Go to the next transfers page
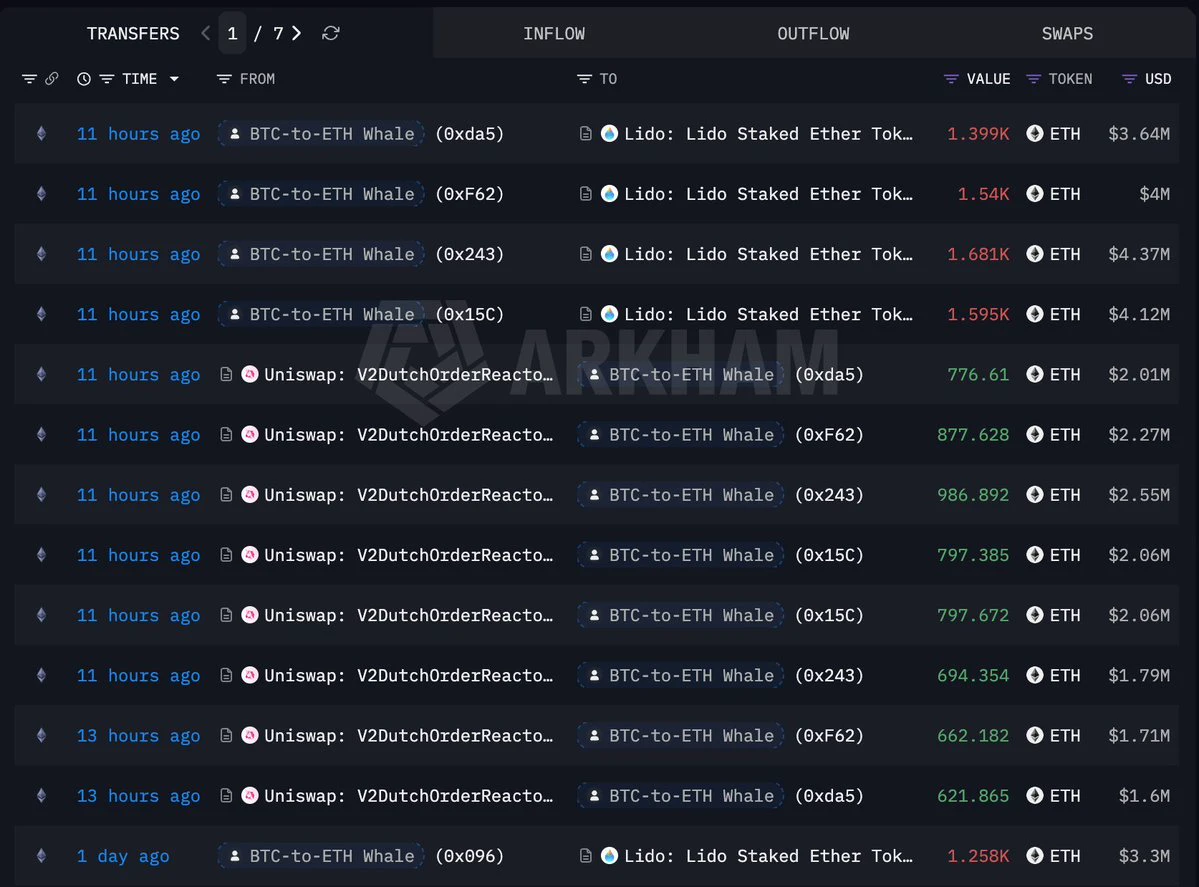Screen dimensions: 1199x887 296,33
